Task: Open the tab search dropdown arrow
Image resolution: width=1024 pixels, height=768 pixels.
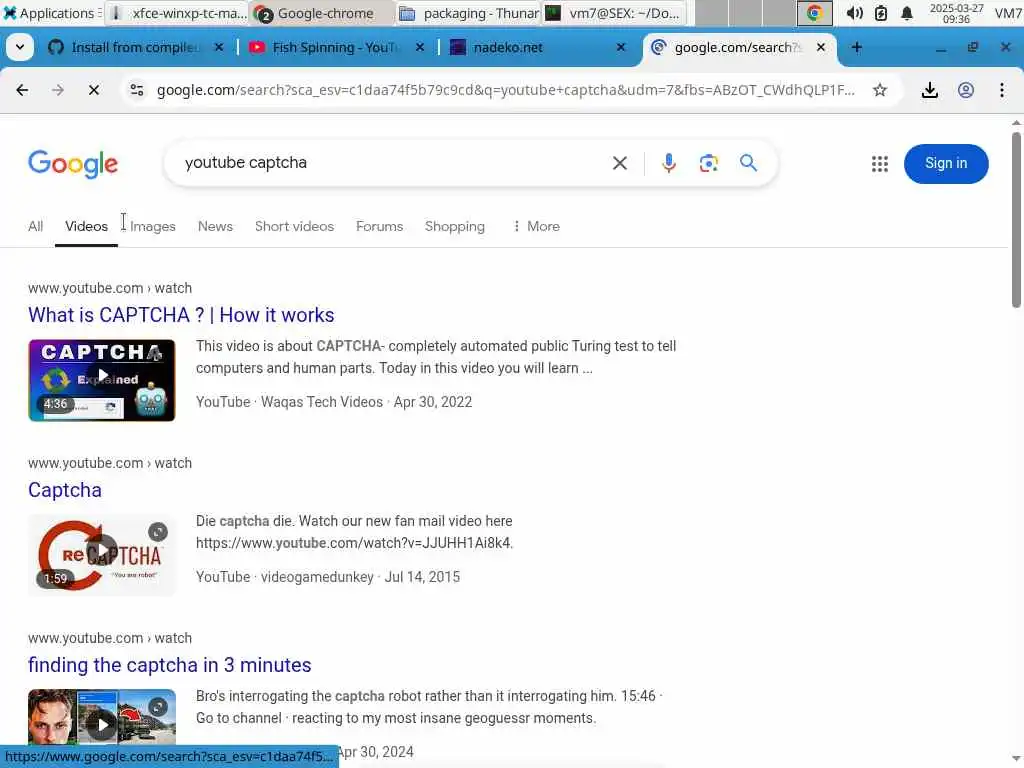Action: point(20,47)
